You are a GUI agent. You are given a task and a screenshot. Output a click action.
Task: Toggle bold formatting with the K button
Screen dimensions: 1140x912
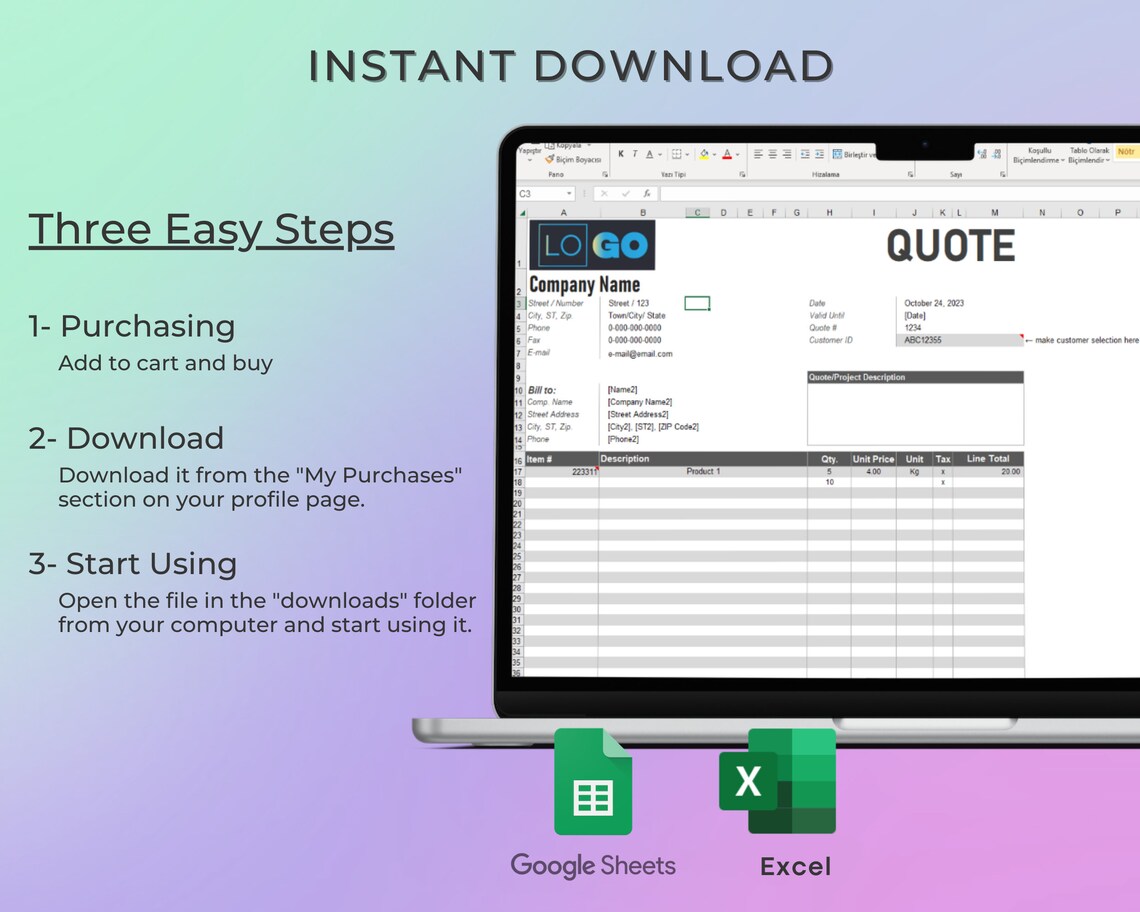pos(621,154)
